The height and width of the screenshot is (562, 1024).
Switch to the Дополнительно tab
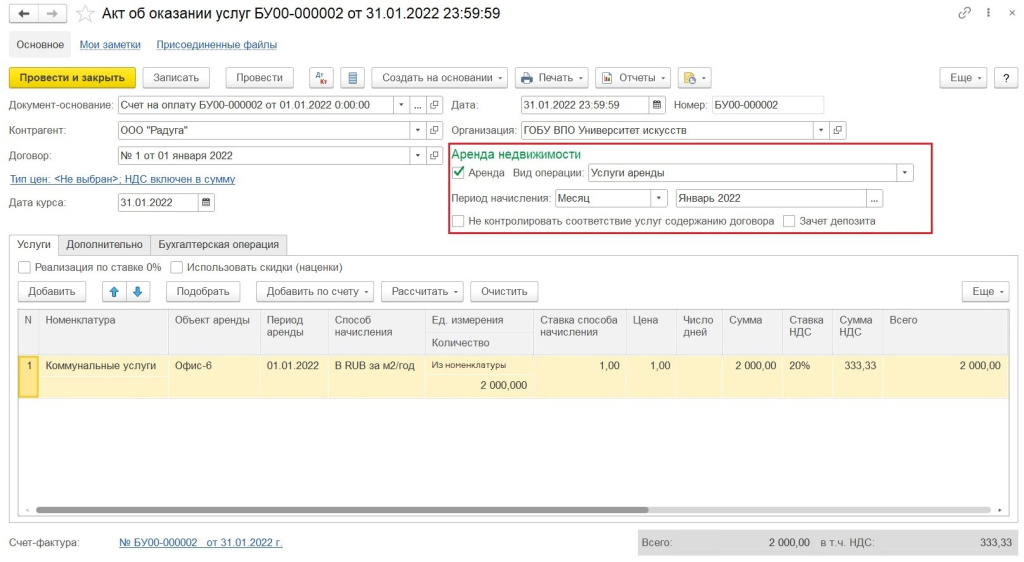tap(105, 244)
